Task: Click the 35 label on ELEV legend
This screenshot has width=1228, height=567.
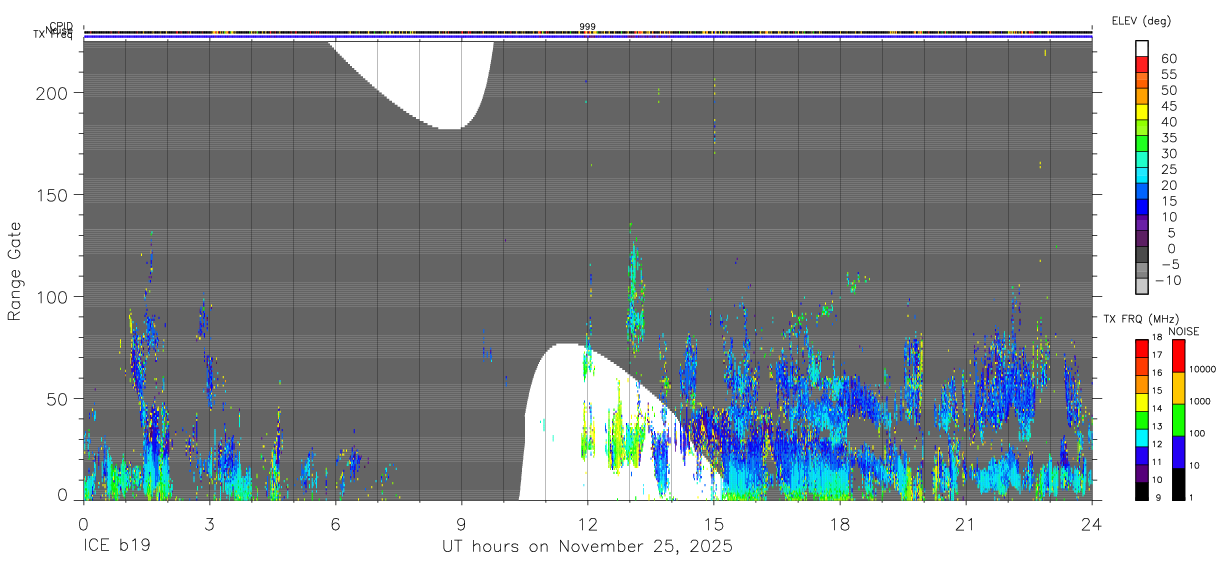Action: [x=1168, y=138]
